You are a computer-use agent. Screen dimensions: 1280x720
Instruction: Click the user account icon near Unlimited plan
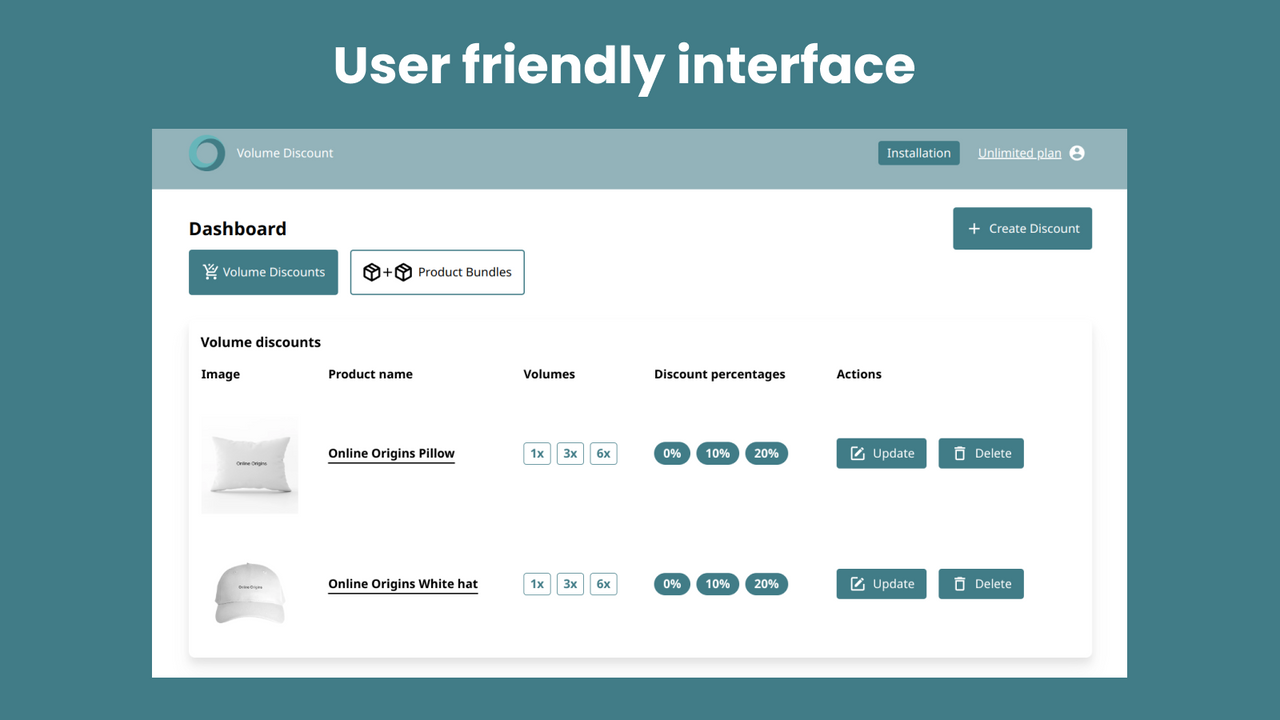[x=1076, y=152]
